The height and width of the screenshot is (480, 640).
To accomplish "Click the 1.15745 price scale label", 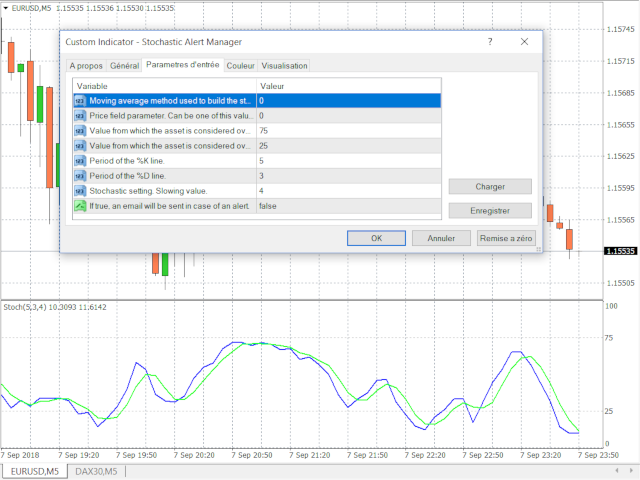I will pos(620,29).
